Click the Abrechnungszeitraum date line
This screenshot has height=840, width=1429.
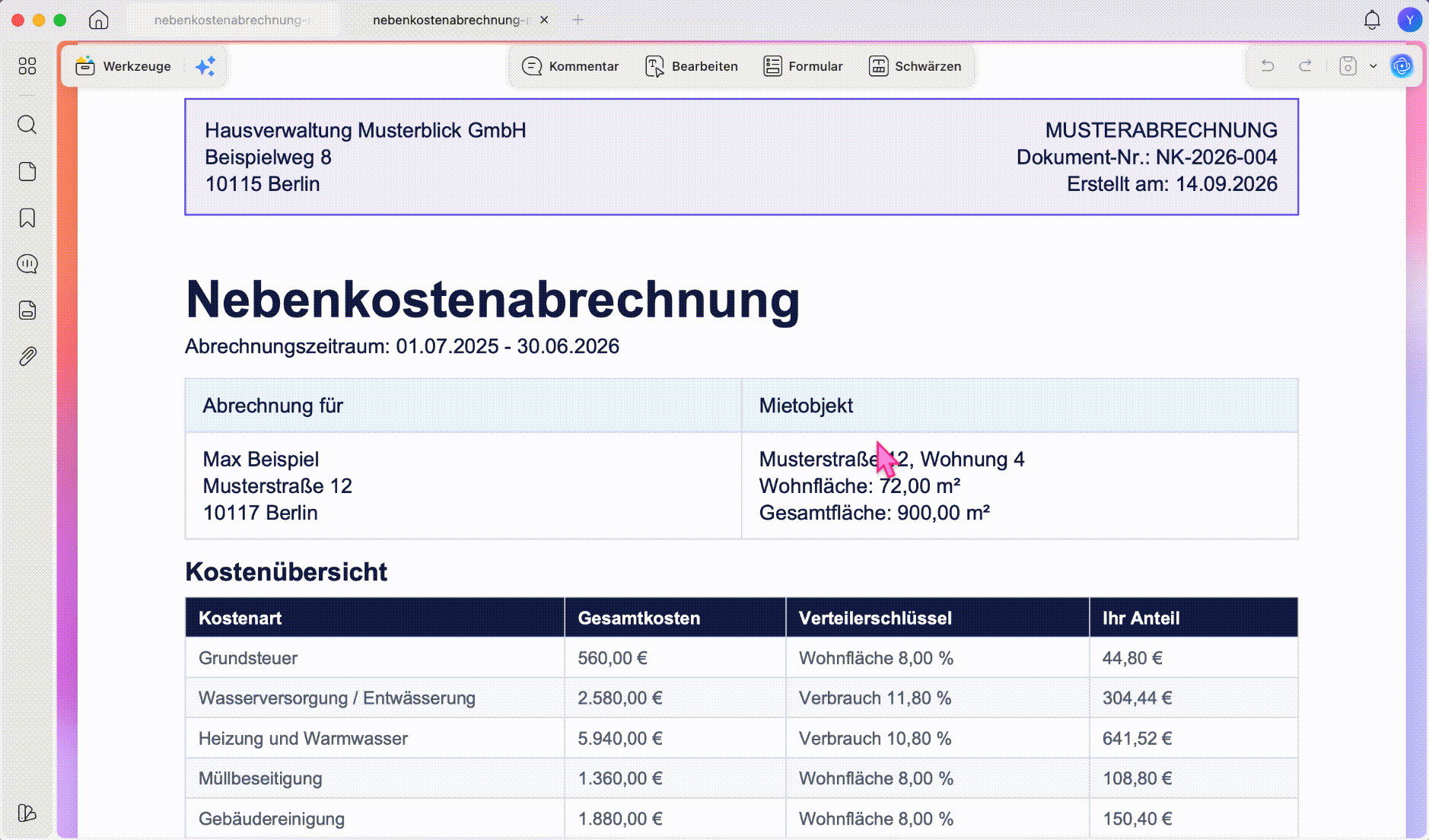pos(402,346)
